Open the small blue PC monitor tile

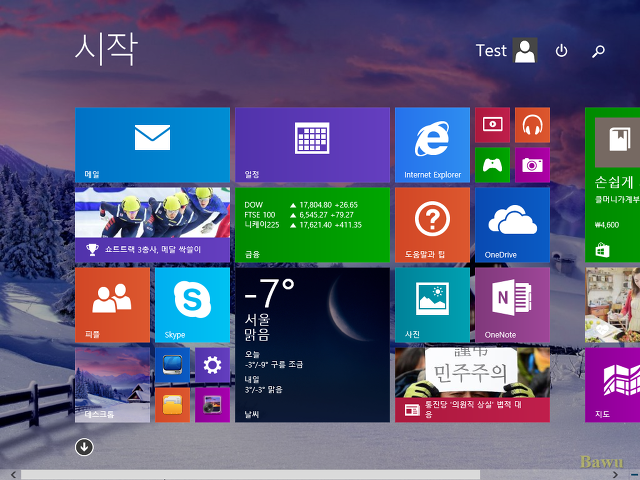click(x=172, y=365)
